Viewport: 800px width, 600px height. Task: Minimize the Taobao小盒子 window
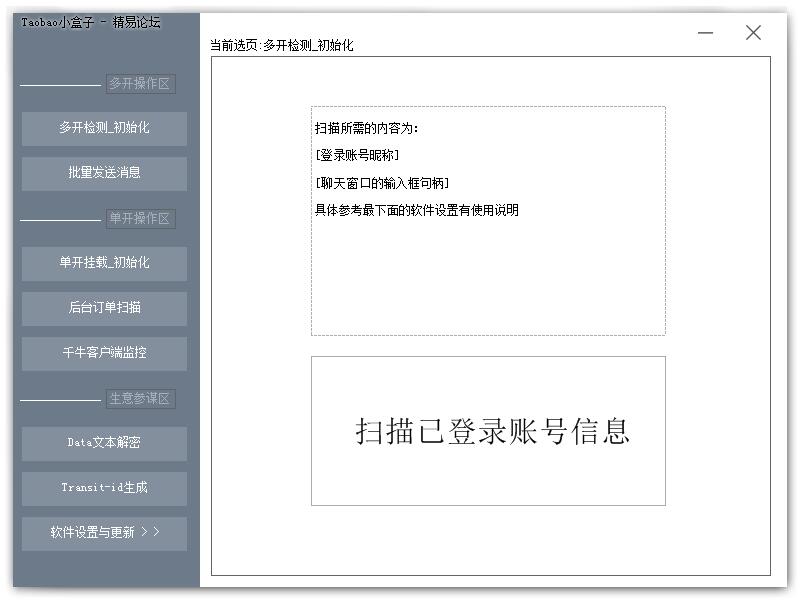click(x=705, y=33)
